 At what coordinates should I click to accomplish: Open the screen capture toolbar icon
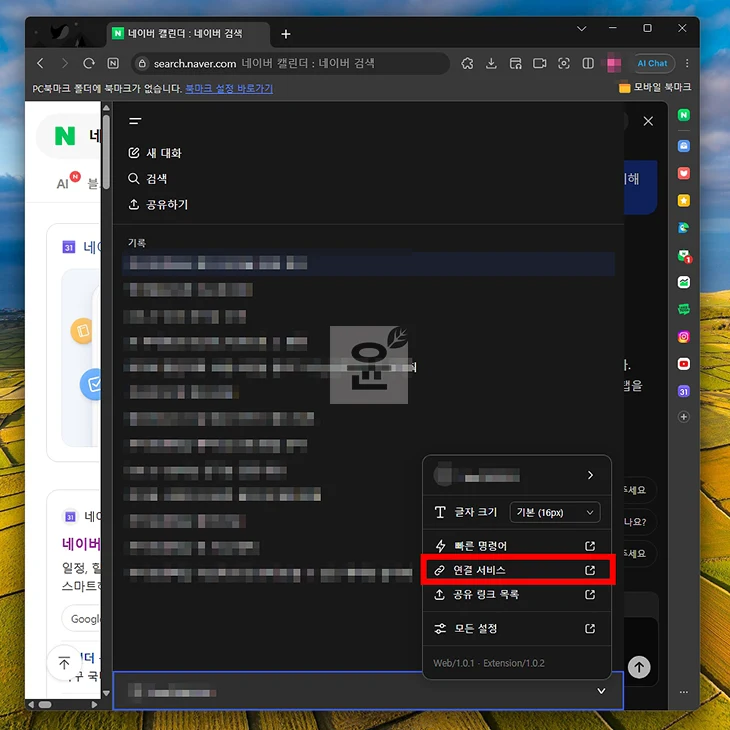point(564,63)
